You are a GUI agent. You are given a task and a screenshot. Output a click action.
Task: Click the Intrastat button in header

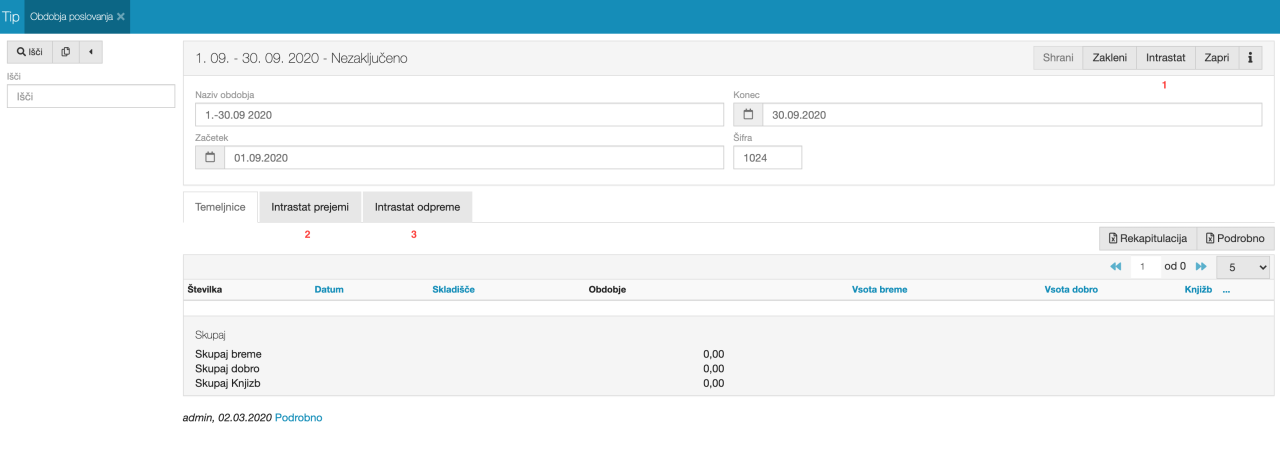1166,58
